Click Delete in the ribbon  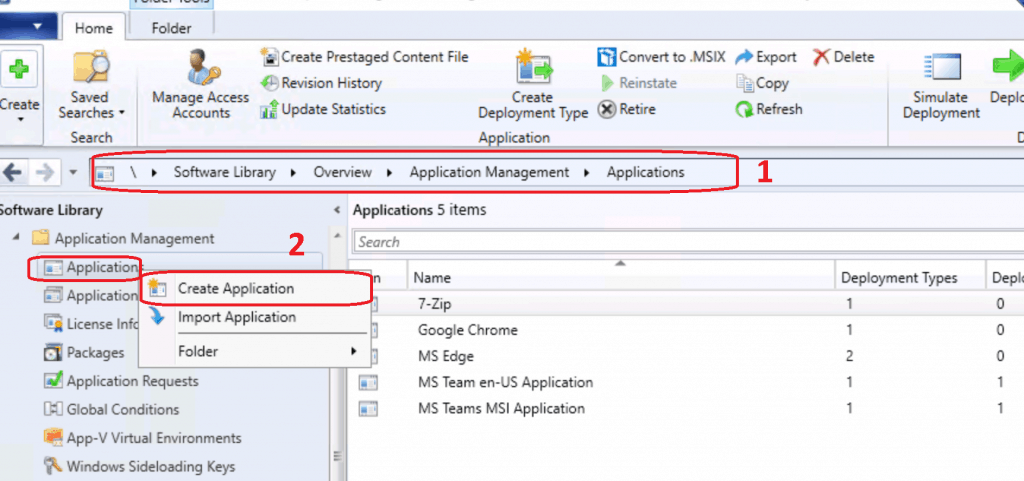pyautogui.click(x=843, y=57)
